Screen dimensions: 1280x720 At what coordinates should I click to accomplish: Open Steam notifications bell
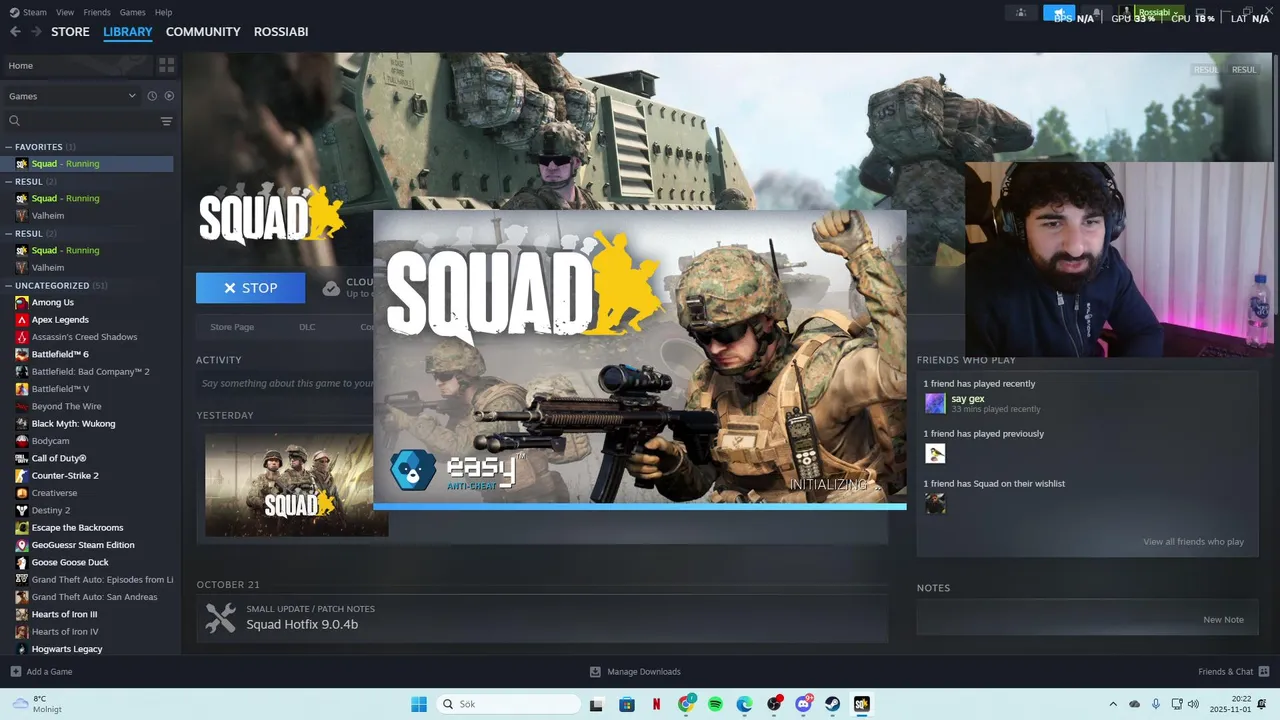click(x=1097, y=13)
